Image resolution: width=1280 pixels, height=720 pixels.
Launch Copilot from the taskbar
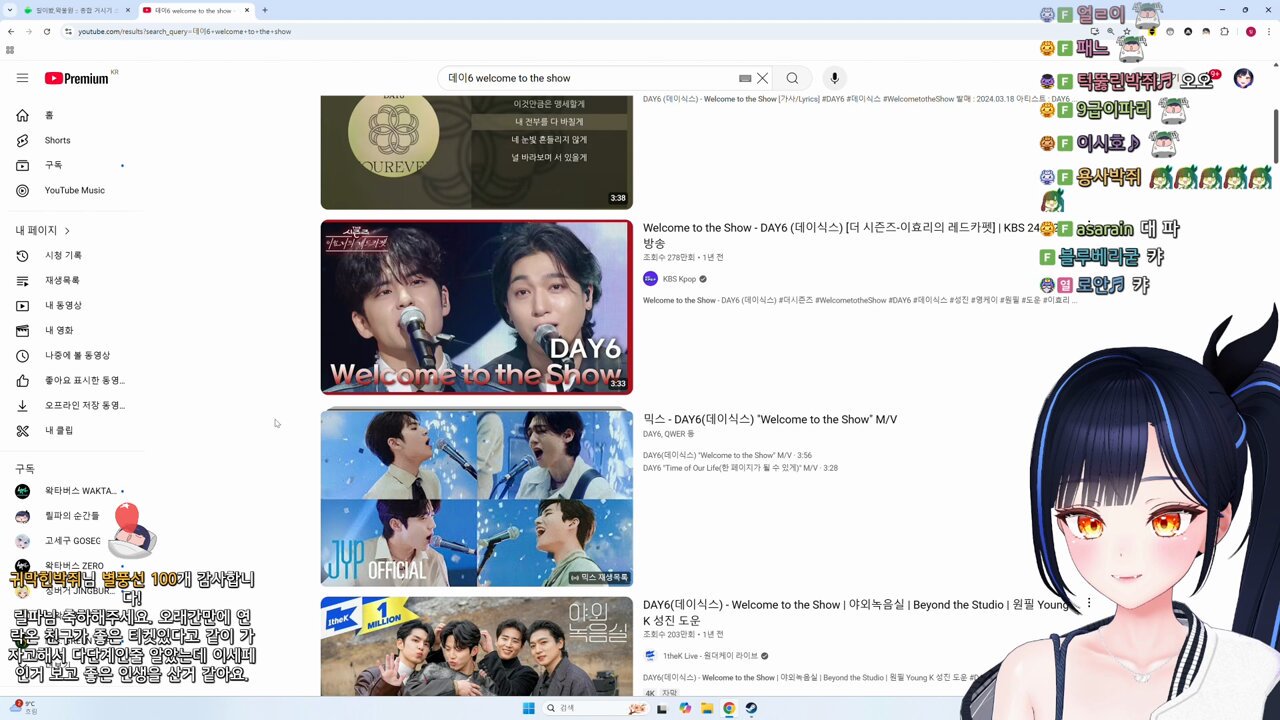[685, 708]
